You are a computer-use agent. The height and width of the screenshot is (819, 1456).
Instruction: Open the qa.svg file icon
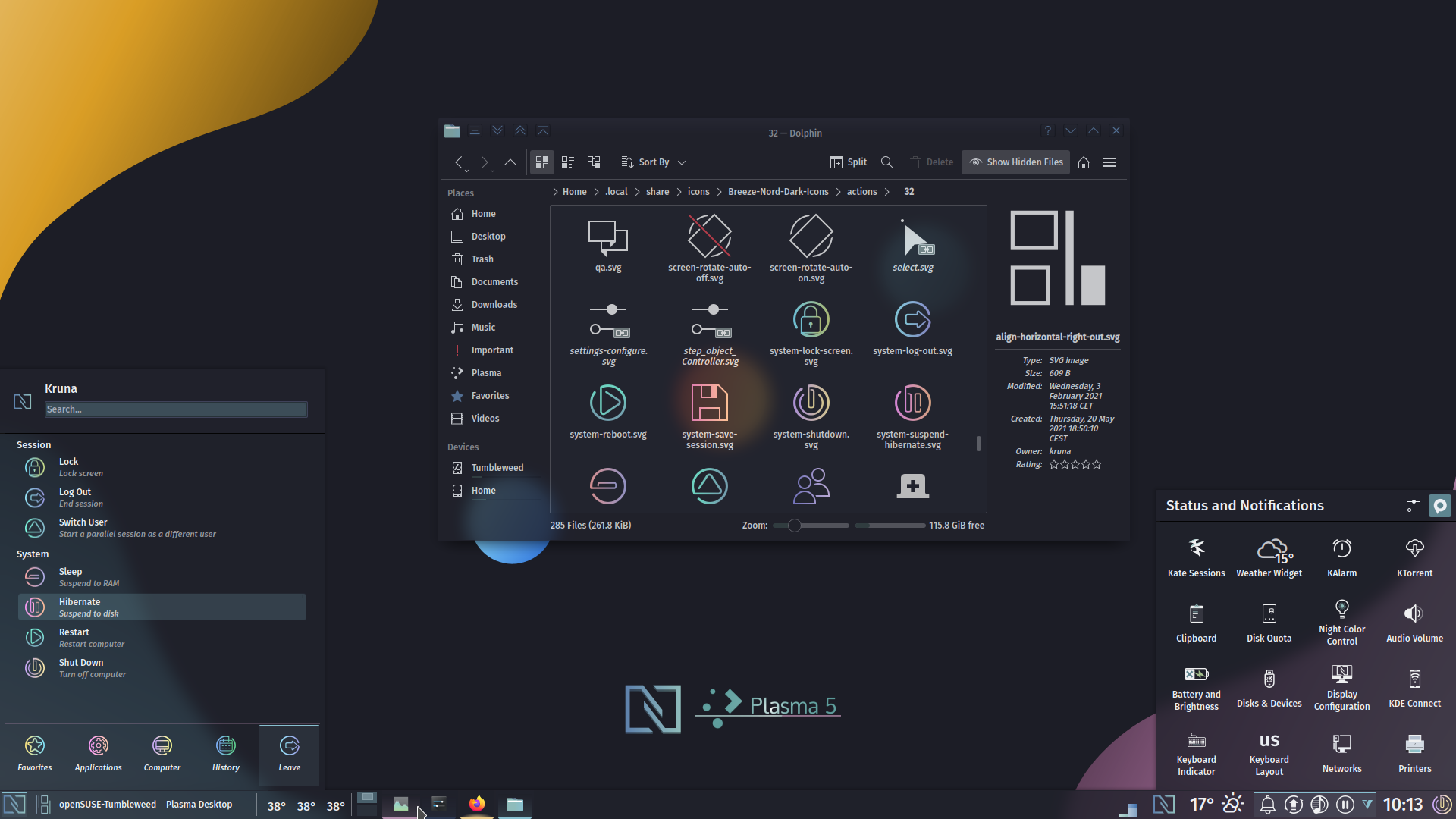[x=608, y=237]
